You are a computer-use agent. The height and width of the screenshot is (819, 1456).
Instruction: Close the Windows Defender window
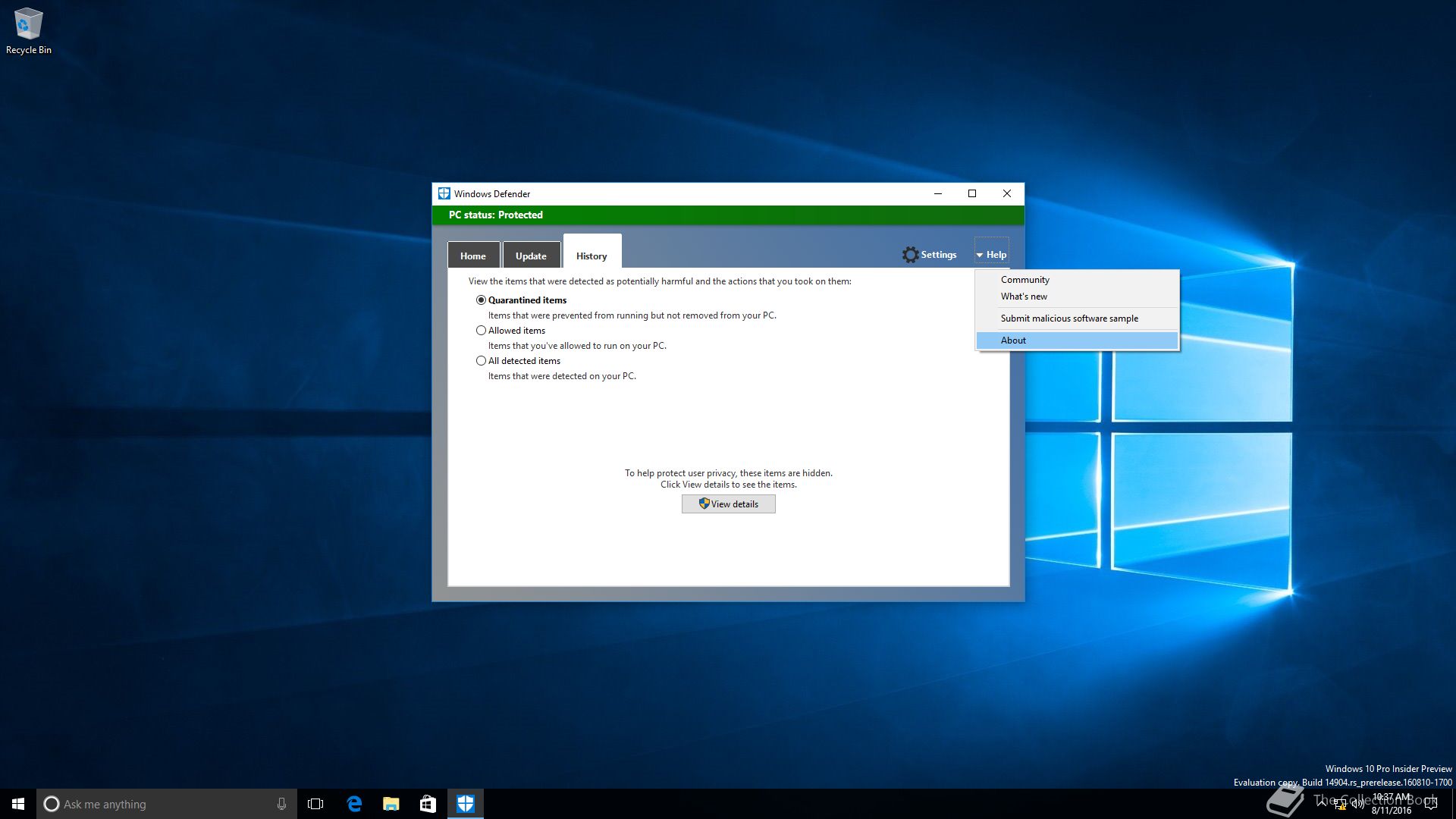(1007, 193)
